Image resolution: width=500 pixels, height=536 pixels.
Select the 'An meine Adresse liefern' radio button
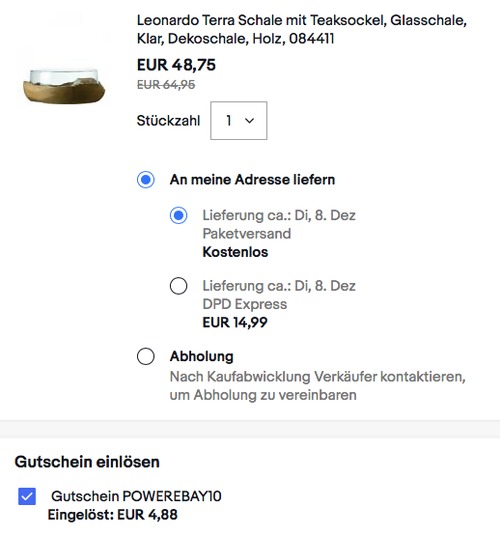[146, 180]
